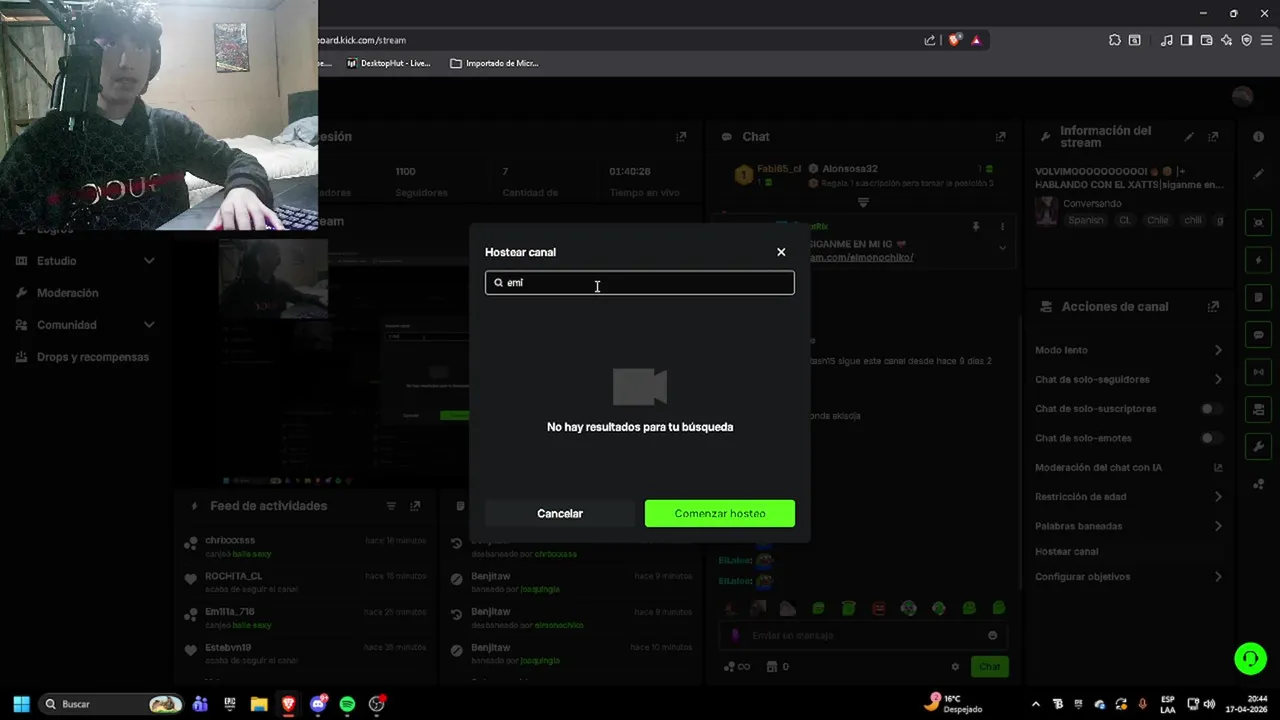
Task: Pin icon on the pinned chat message
Action: tap(976, 227)
